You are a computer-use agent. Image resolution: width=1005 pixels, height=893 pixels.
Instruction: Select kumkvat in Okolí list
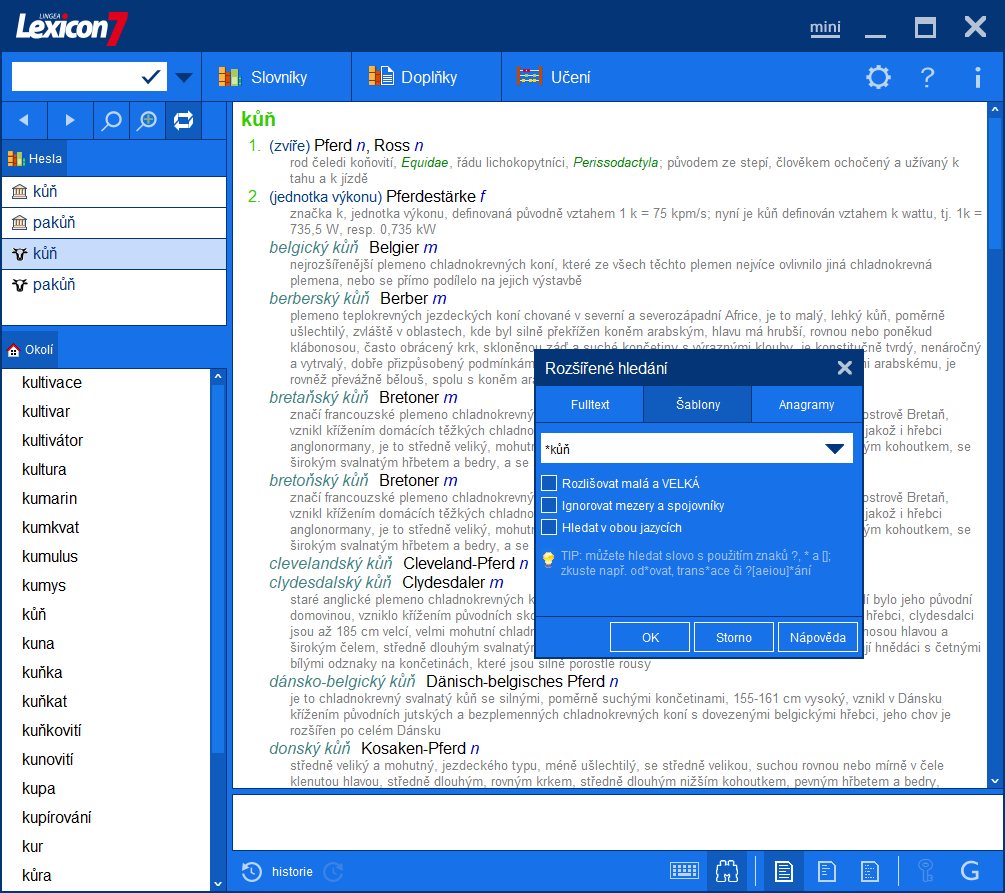click(51, 528)
